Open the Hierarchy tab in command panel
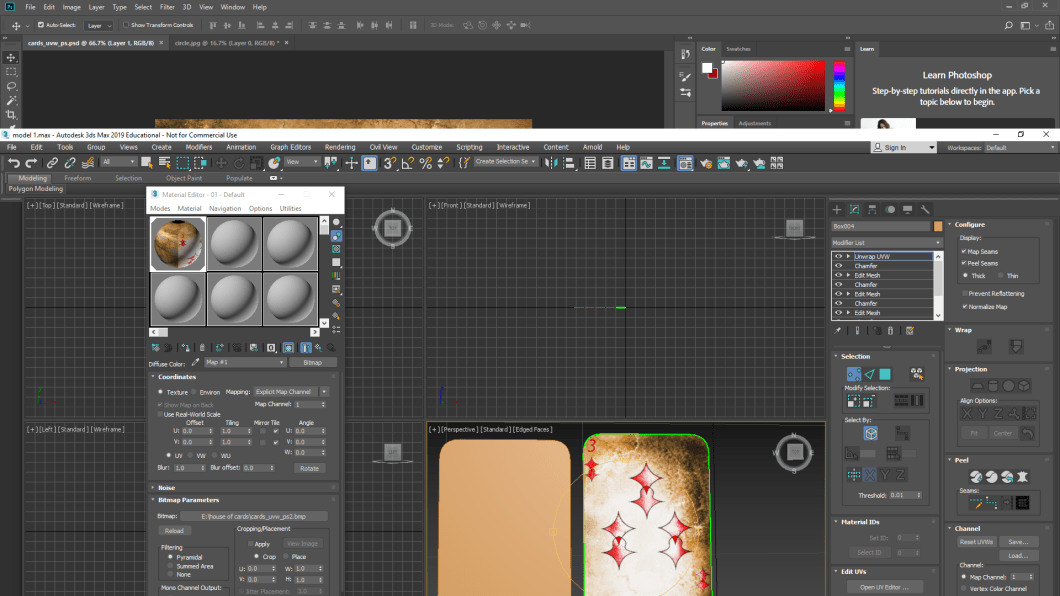The width and height of the screenshot is (1060, 596). pyautogui.click(x=872, y=209)
